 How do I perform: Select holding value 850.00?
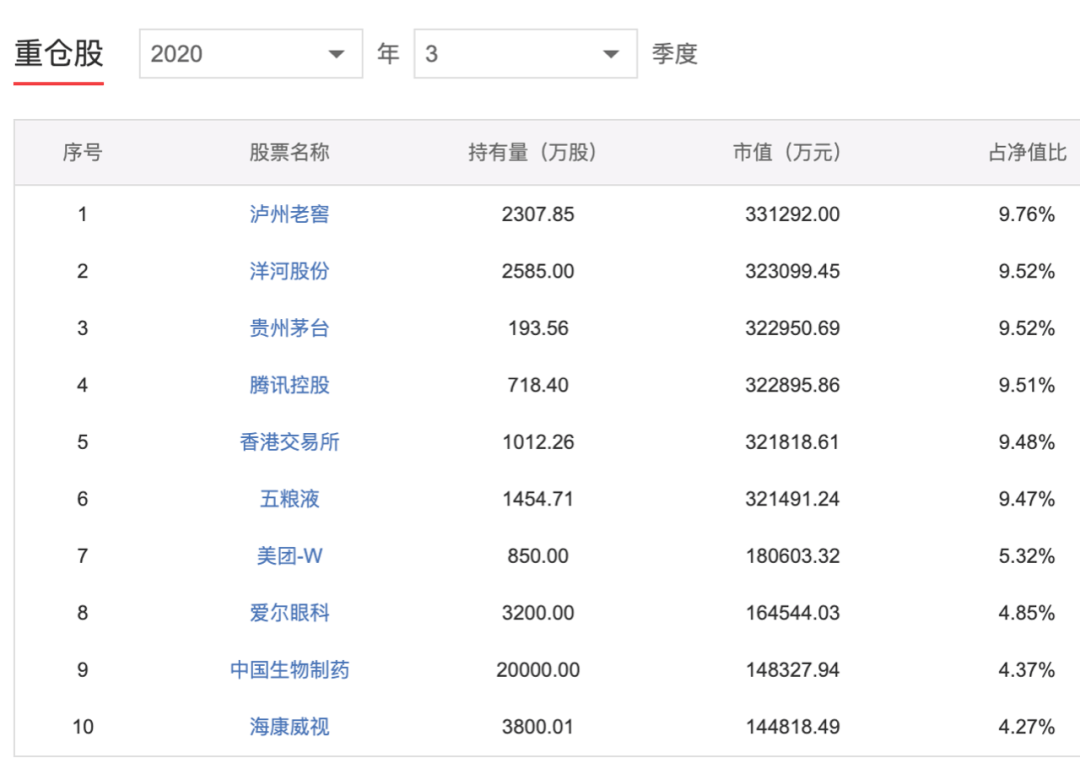[x=538, y=556]
